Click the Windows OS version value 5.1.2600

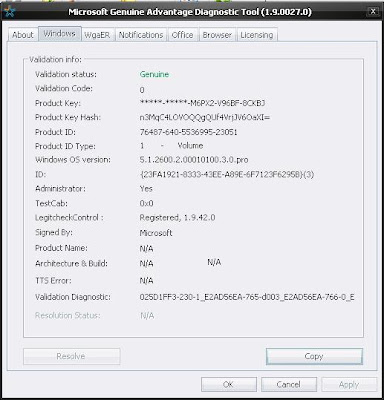[x=194, y=160]
